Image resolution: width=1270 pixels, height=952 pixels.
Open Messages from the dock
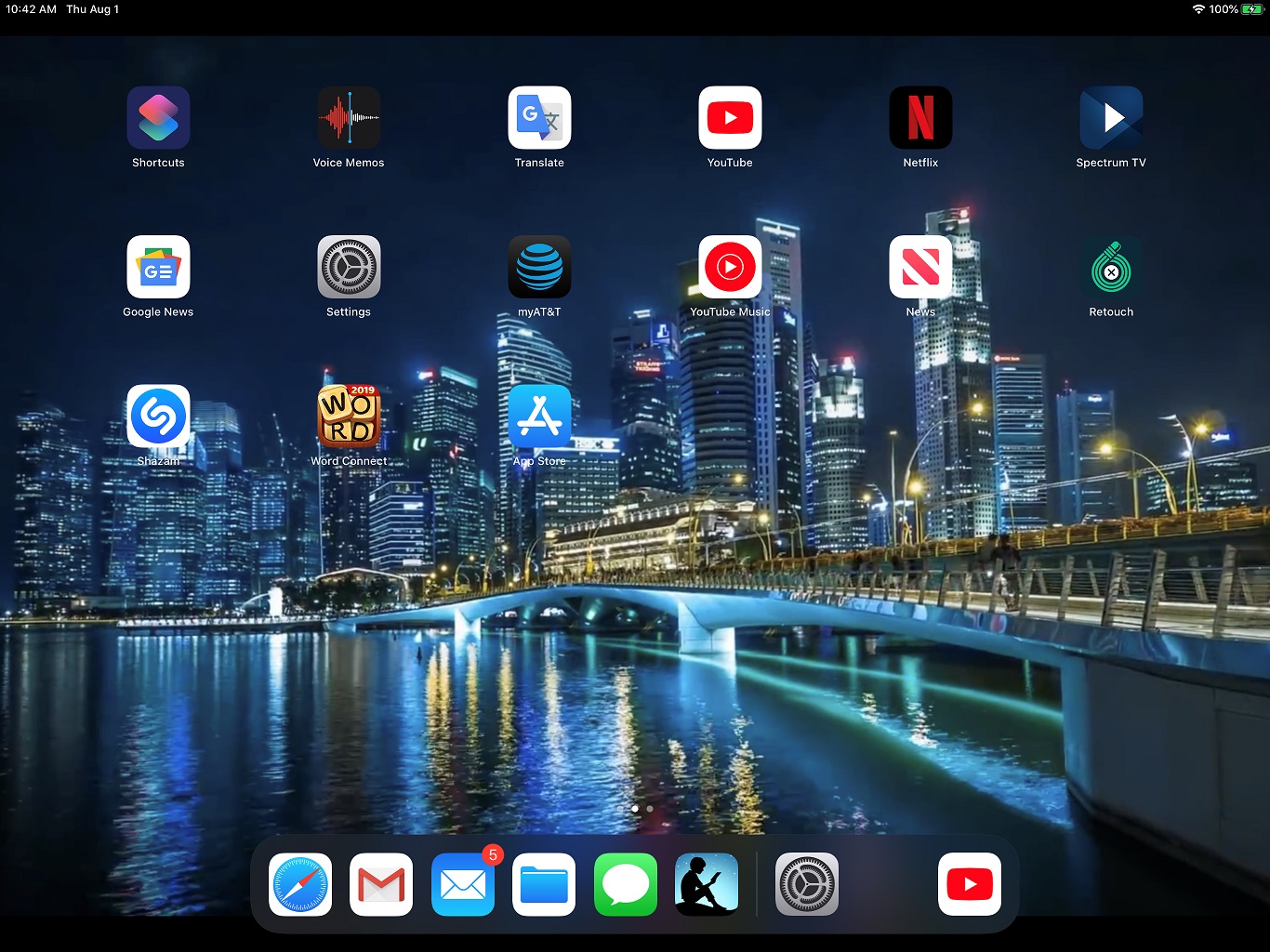626,884
